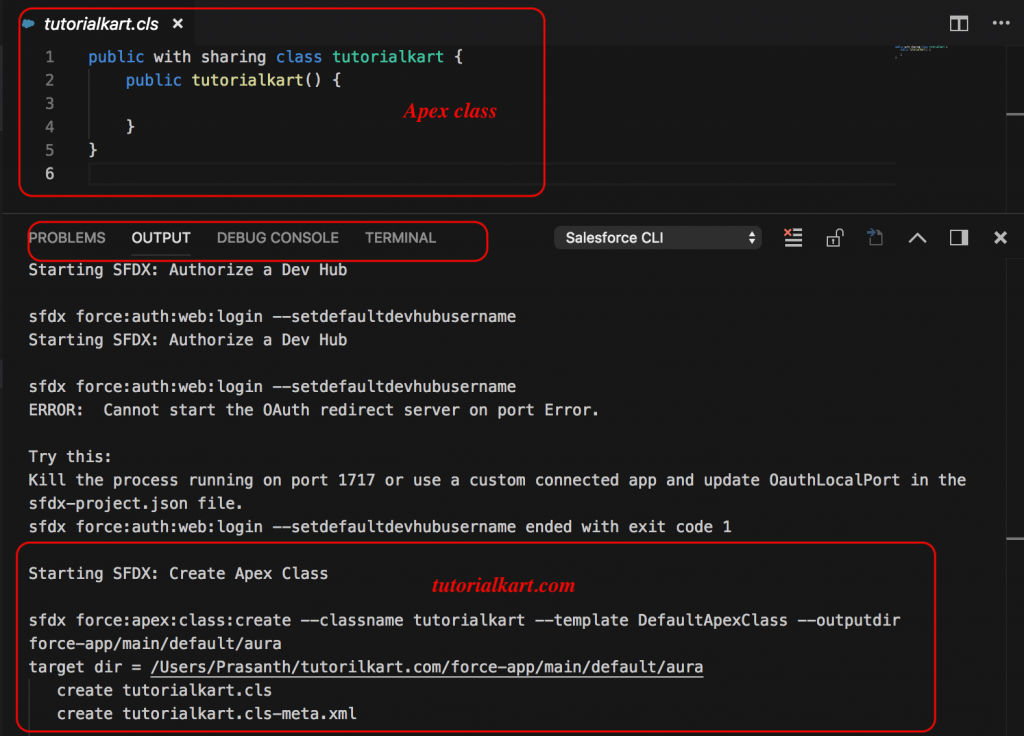Open the DEBUG CONSOLE tab
This screenshot has height=736, width=1024.
[x=277, y=237]
